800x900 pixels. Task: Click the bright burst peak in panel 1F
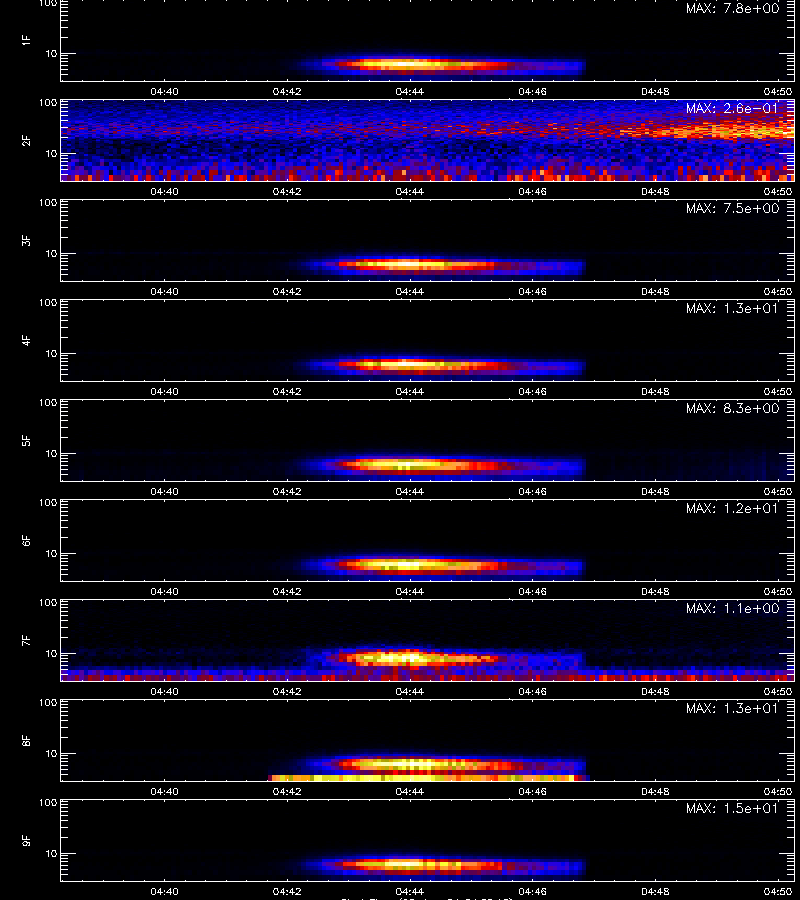pyautogui.click(x=405, y=65)
